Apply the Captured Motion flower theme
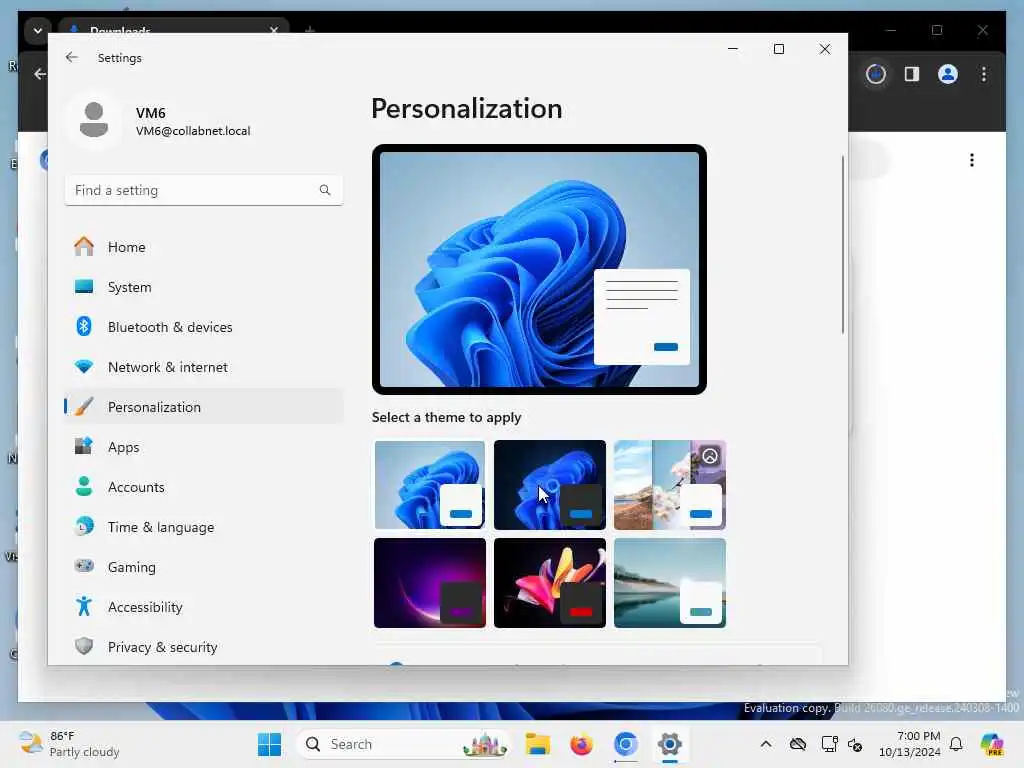This screenshot has width=1024, height=768. point(550,583)
